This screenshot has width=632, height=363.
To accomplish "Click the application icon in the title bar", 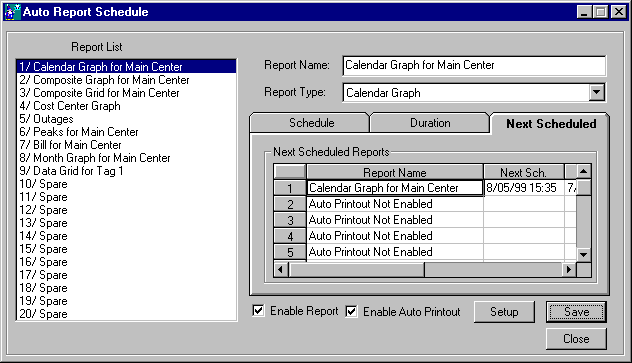I will (x=12, y=12).
